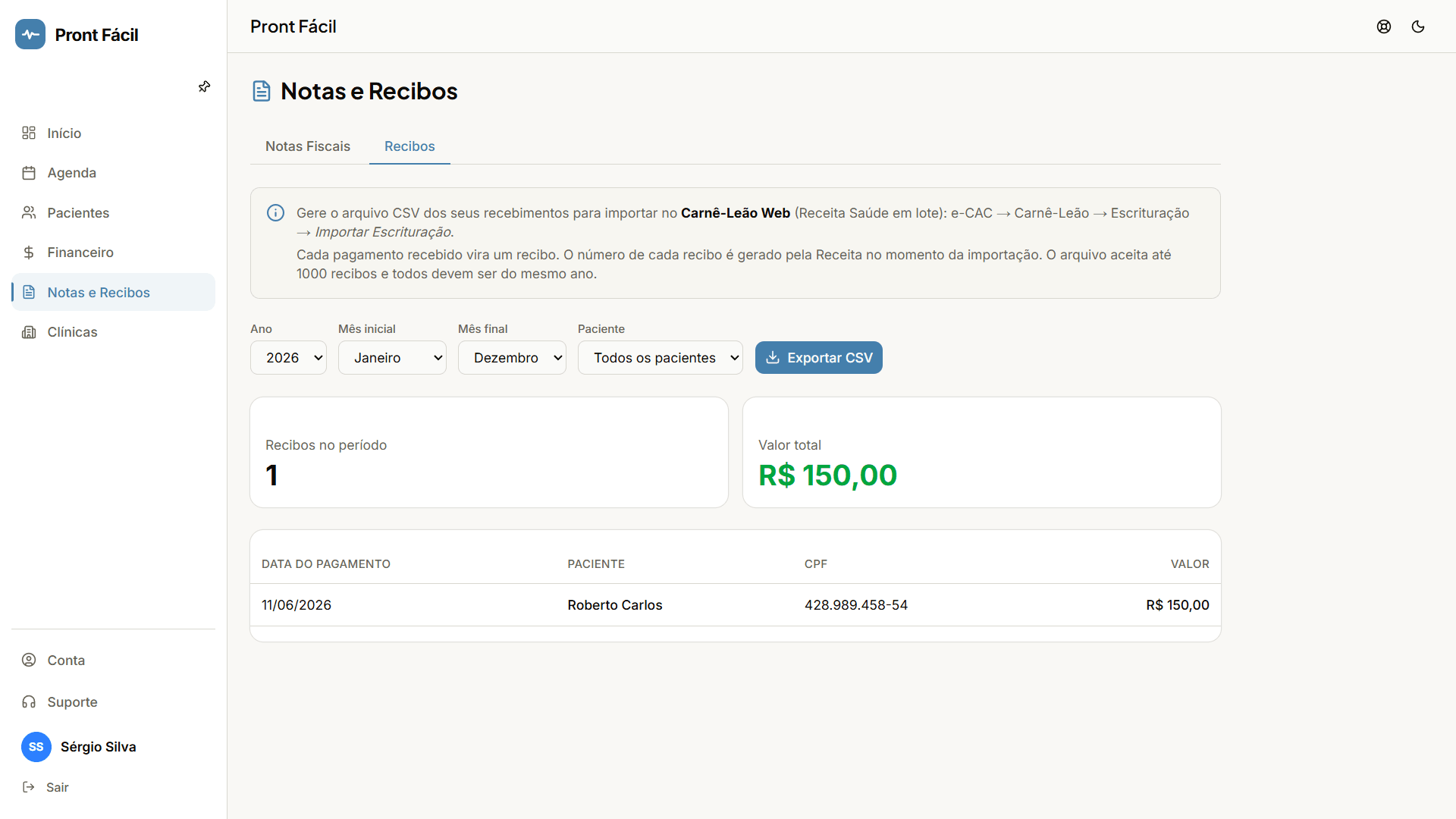Click the Exportar CSV button
The image size is (1456, 819).
(x=819, y=358)
